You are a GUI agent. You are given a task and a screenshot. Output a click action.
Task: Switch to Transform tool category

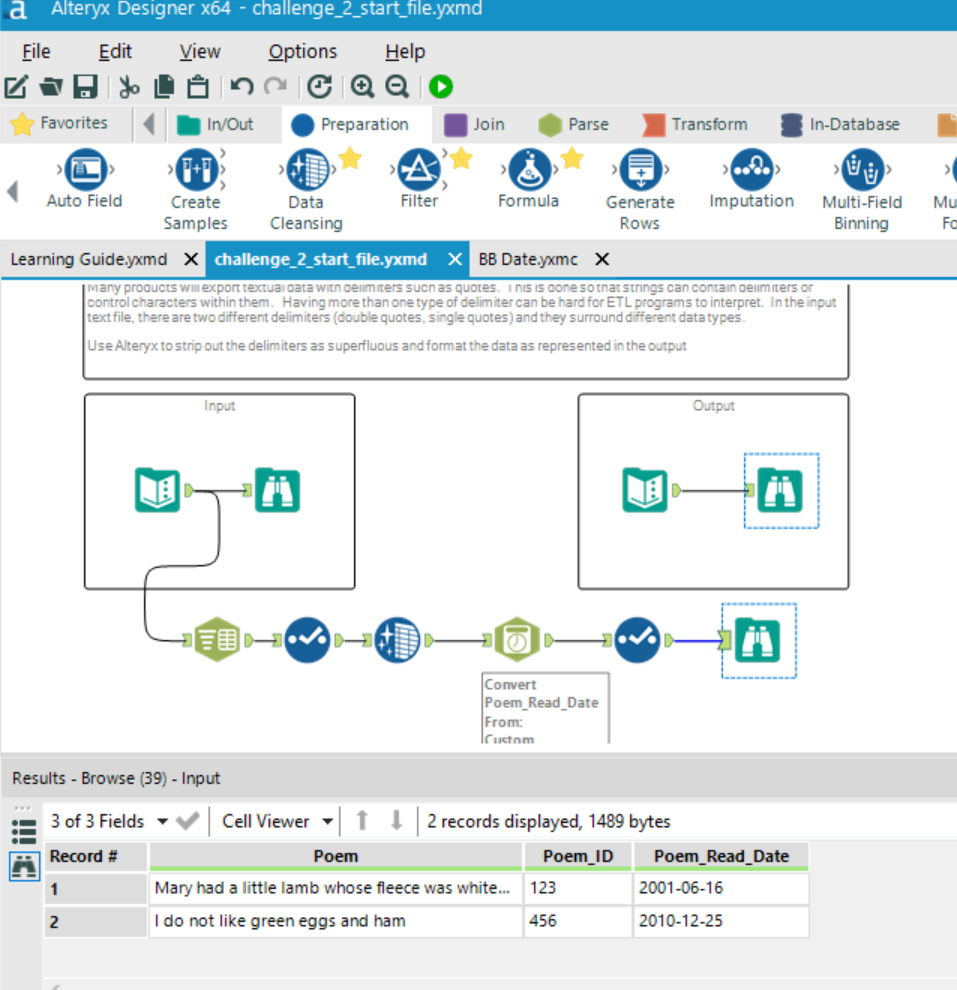[x=694, y=124]
